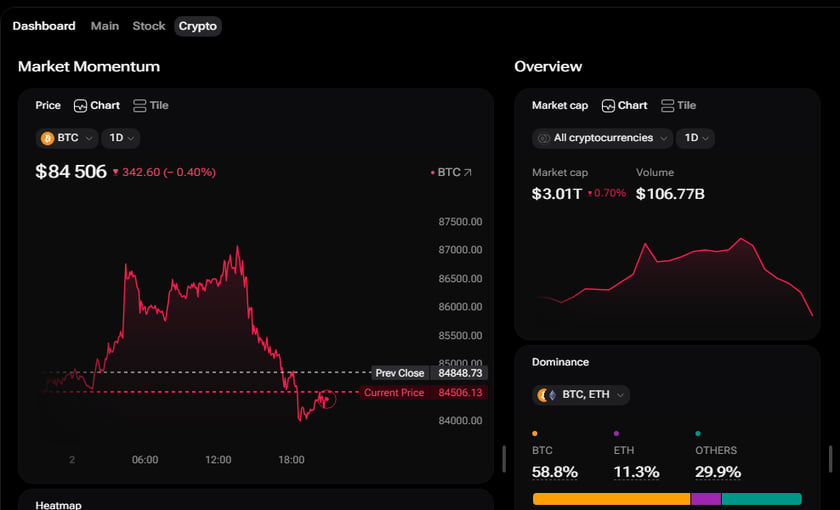This screenshot has width=840, height=510.
Task: Click the 18:00 time axis label
Action: (291, 460)
